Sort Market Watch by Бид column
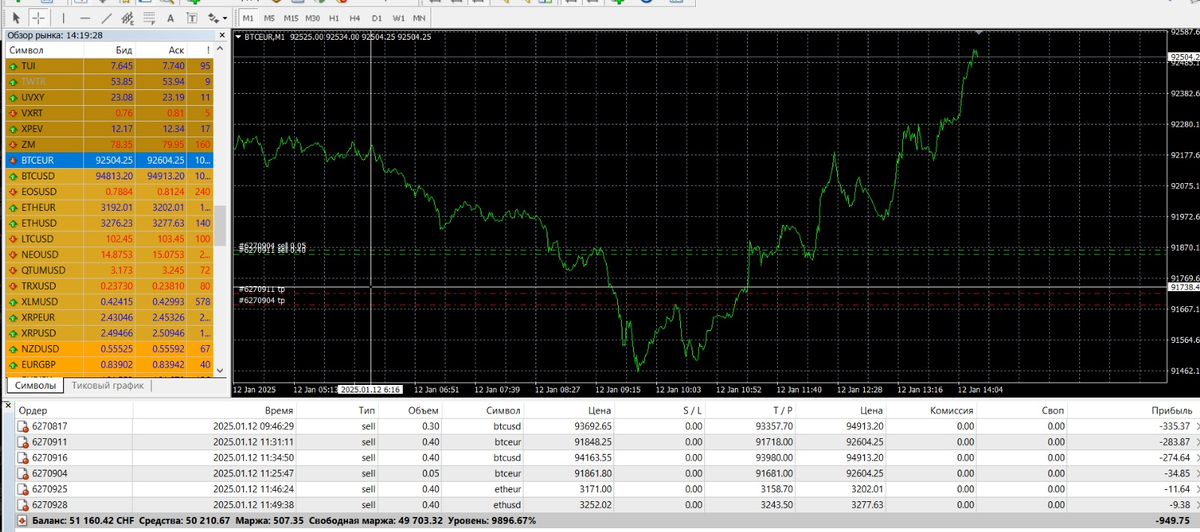1200x532 pixels. point(108,49)
